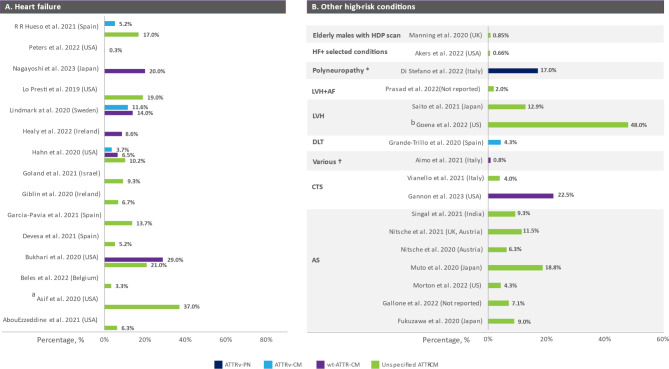The image size is (669, 369).
Task: Click the label 'Aimo et al. 2021 (Italy)'
Action: [x=449, y=160]
